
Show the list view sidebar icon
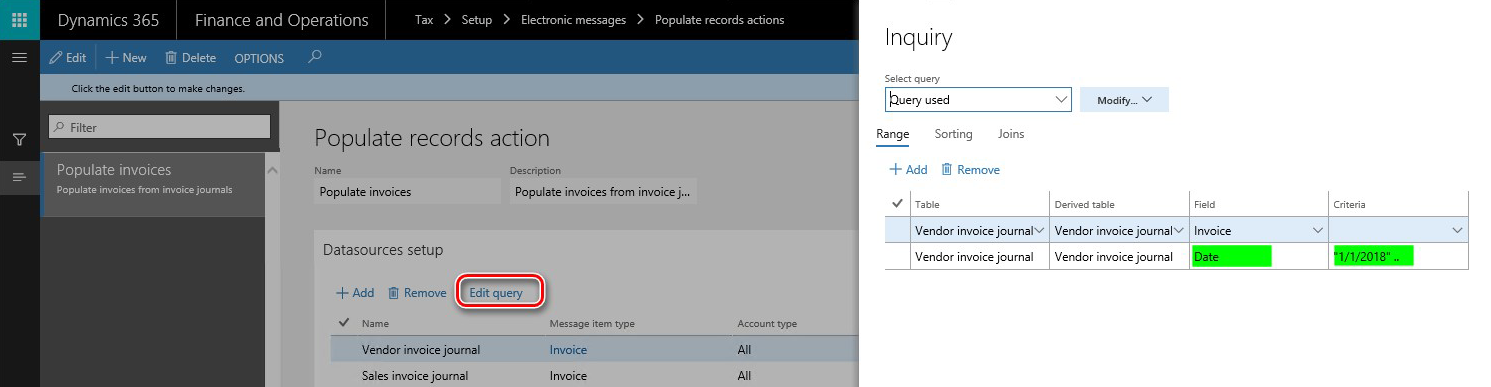click(19, 177)
